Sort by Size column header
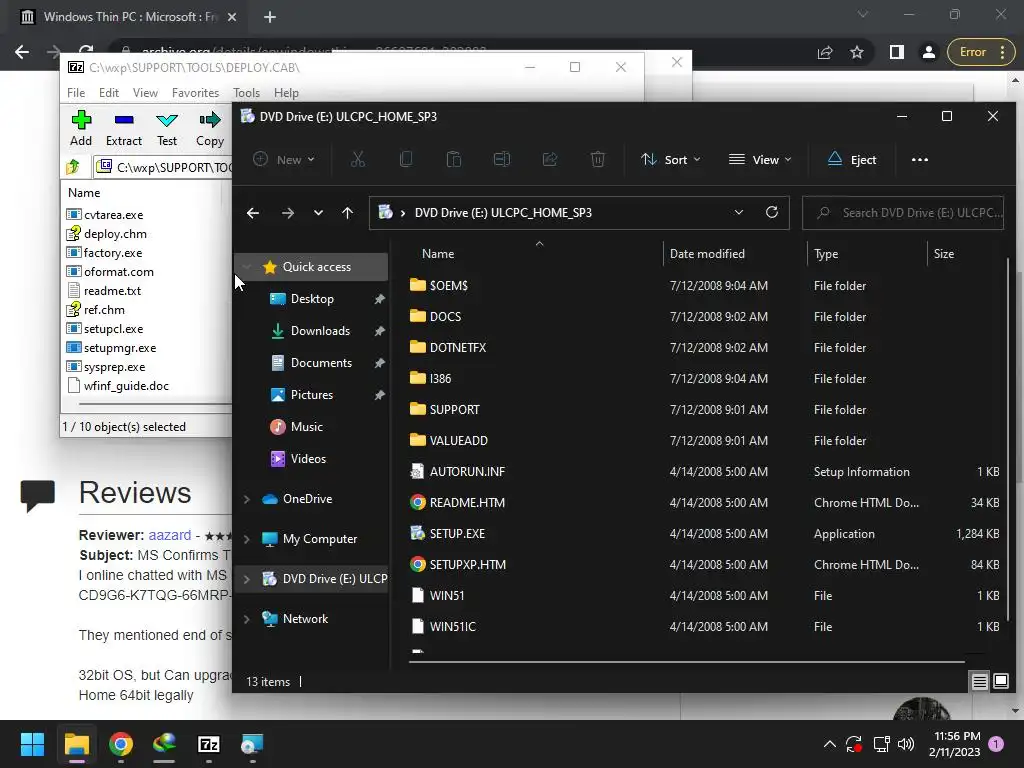This screenshot has width=1024, height=768. tap(943, 253)
